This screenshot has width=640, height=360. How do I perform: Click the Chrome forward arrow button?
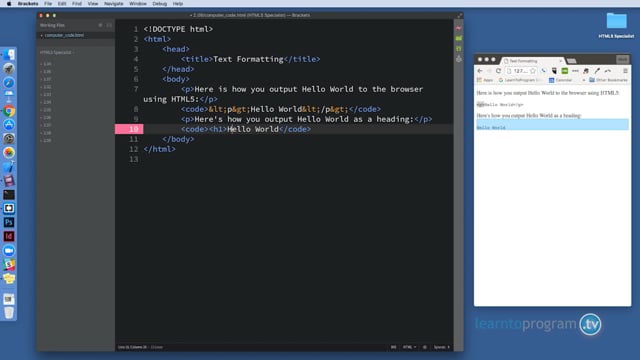click(x=489, y=71)
